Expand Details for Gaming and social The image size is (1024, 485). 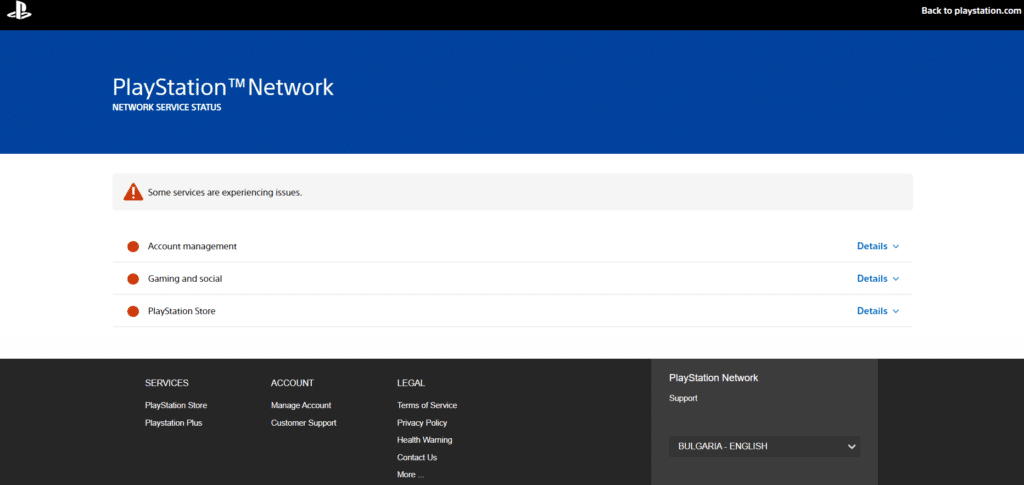coord(878,278)
